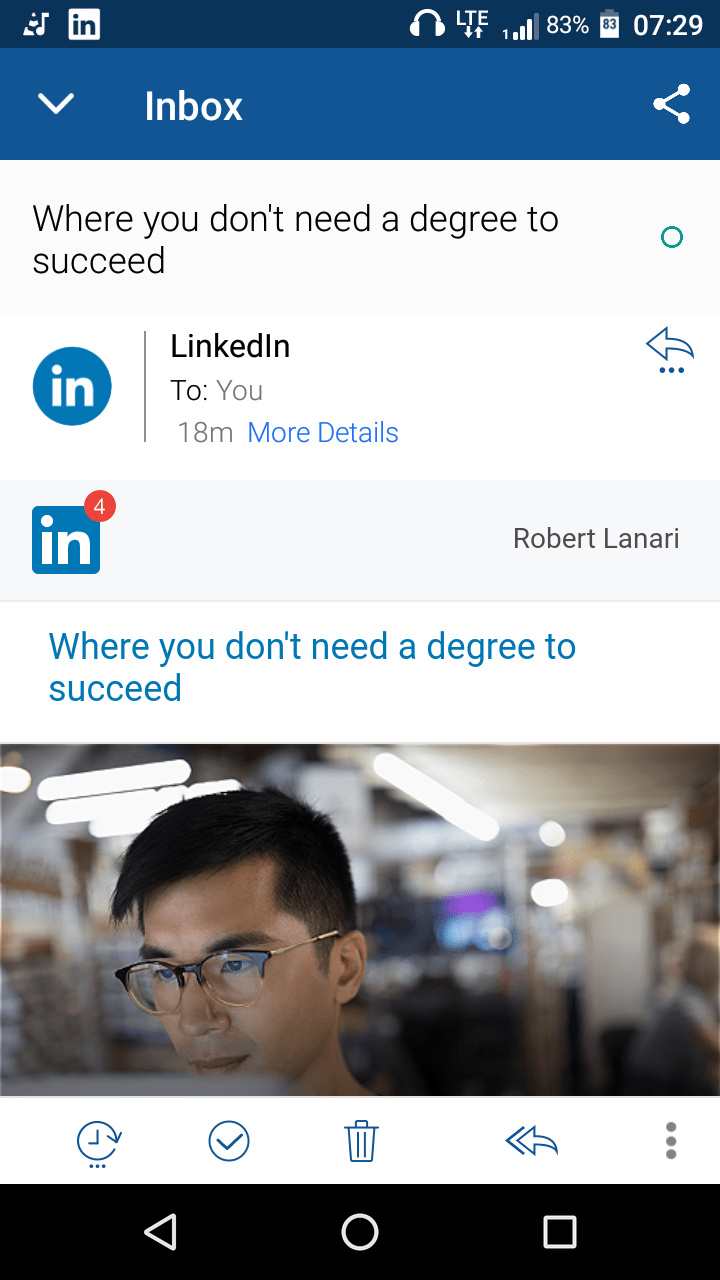Expand More Details of the email

click(322, 433)
